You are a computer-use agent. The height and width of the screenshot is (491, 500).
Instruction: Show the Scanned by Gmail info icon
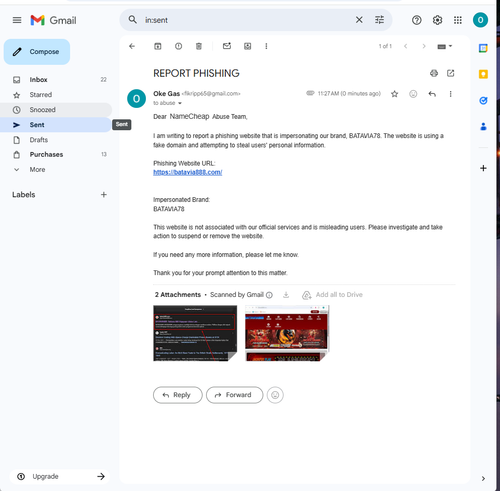(269, 295)
